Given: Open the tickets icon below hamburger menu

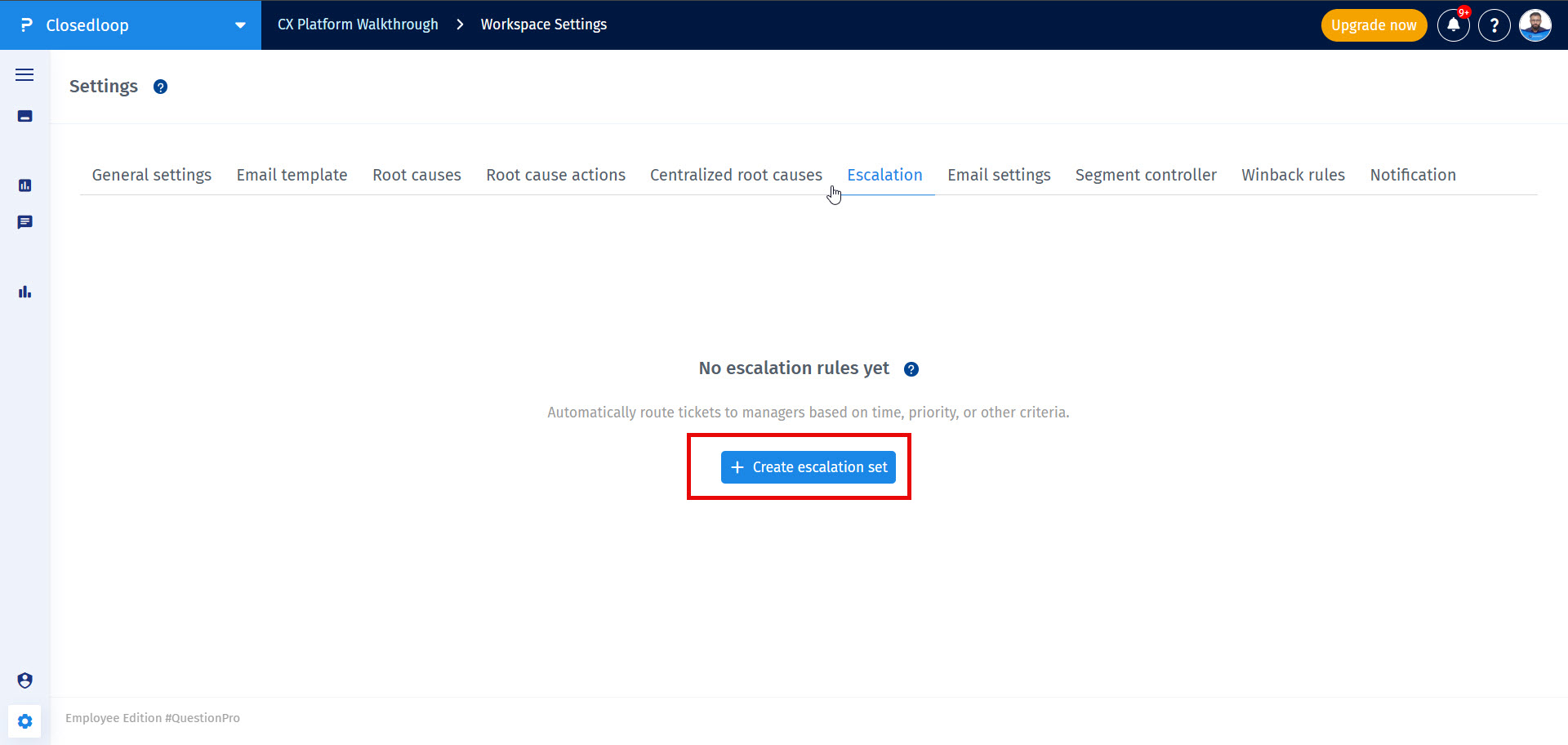Looking at the screenshot, I should [24, 116].
